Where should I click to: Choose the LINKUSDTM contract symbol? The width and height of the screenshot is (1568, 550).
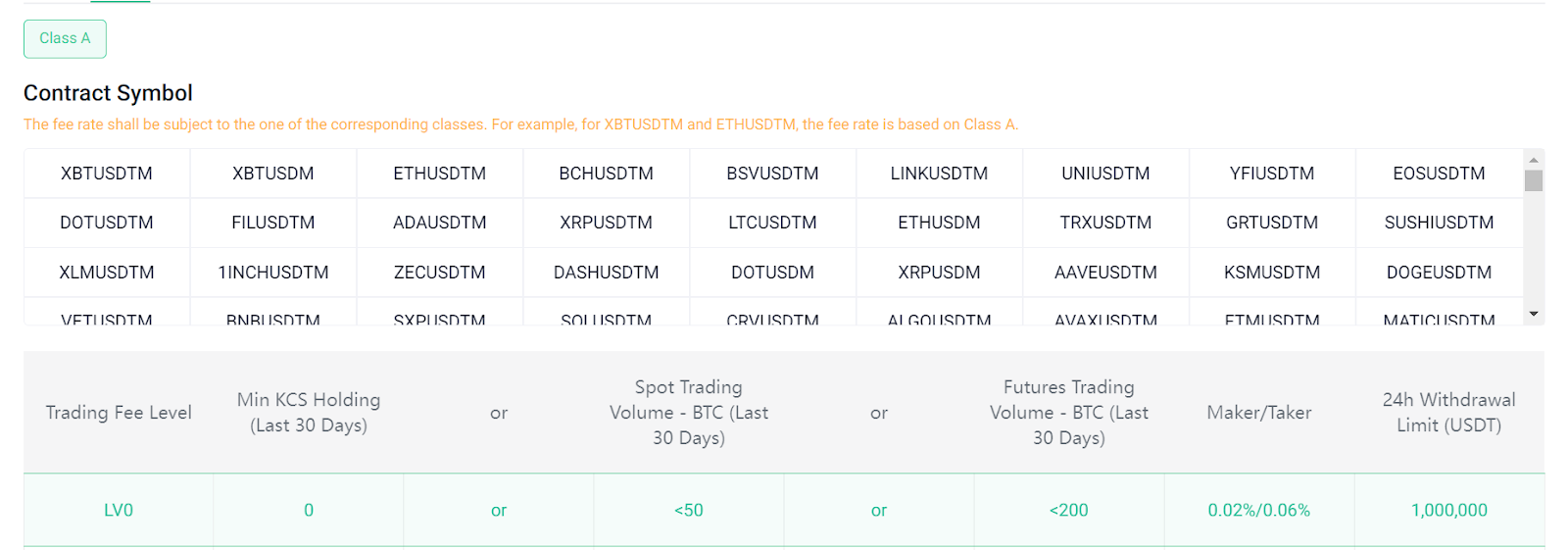939,174
